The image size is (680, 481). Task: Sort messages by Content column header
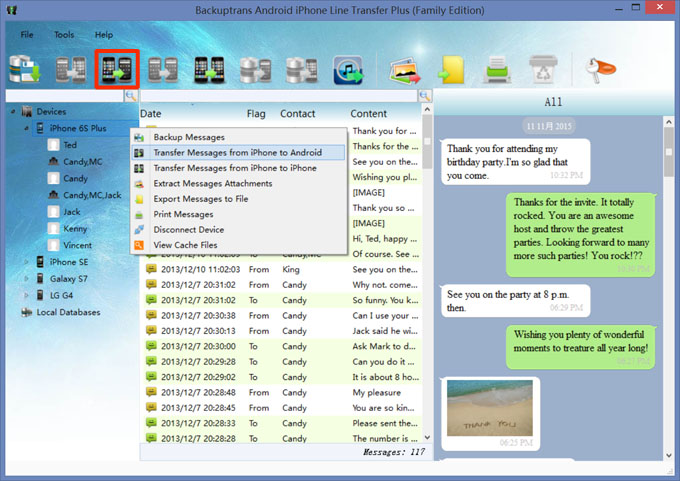pyautogui.click(x=369, y=114)
